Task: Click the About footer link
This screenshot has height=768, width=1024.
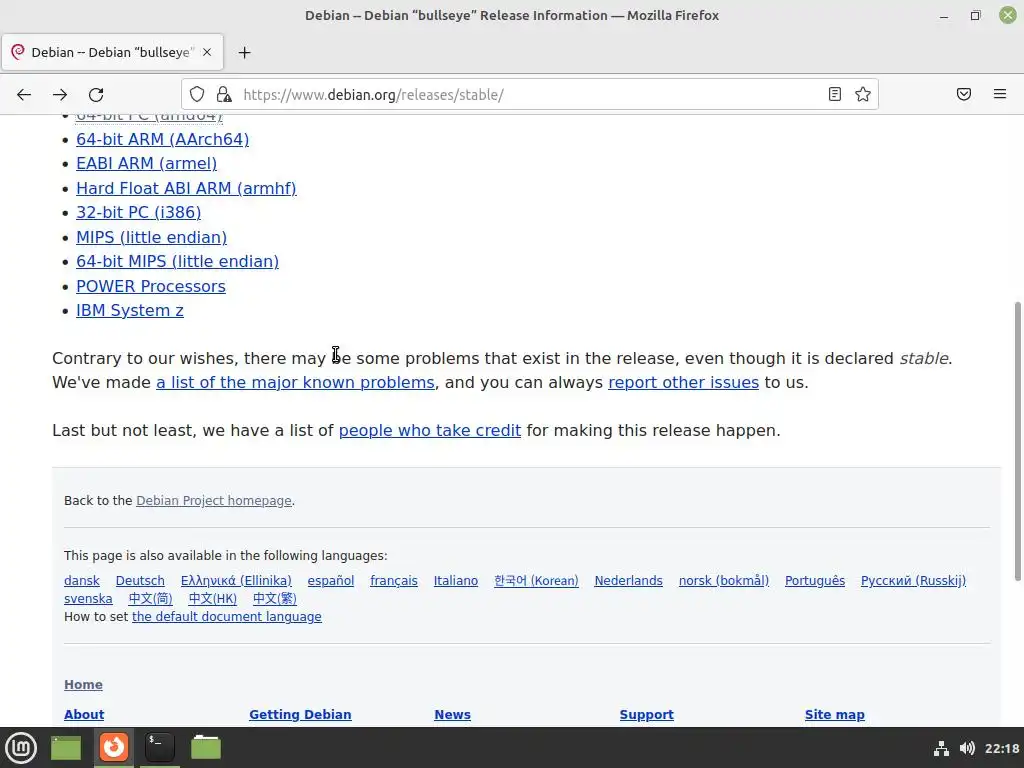Action: tap(84, 714)
